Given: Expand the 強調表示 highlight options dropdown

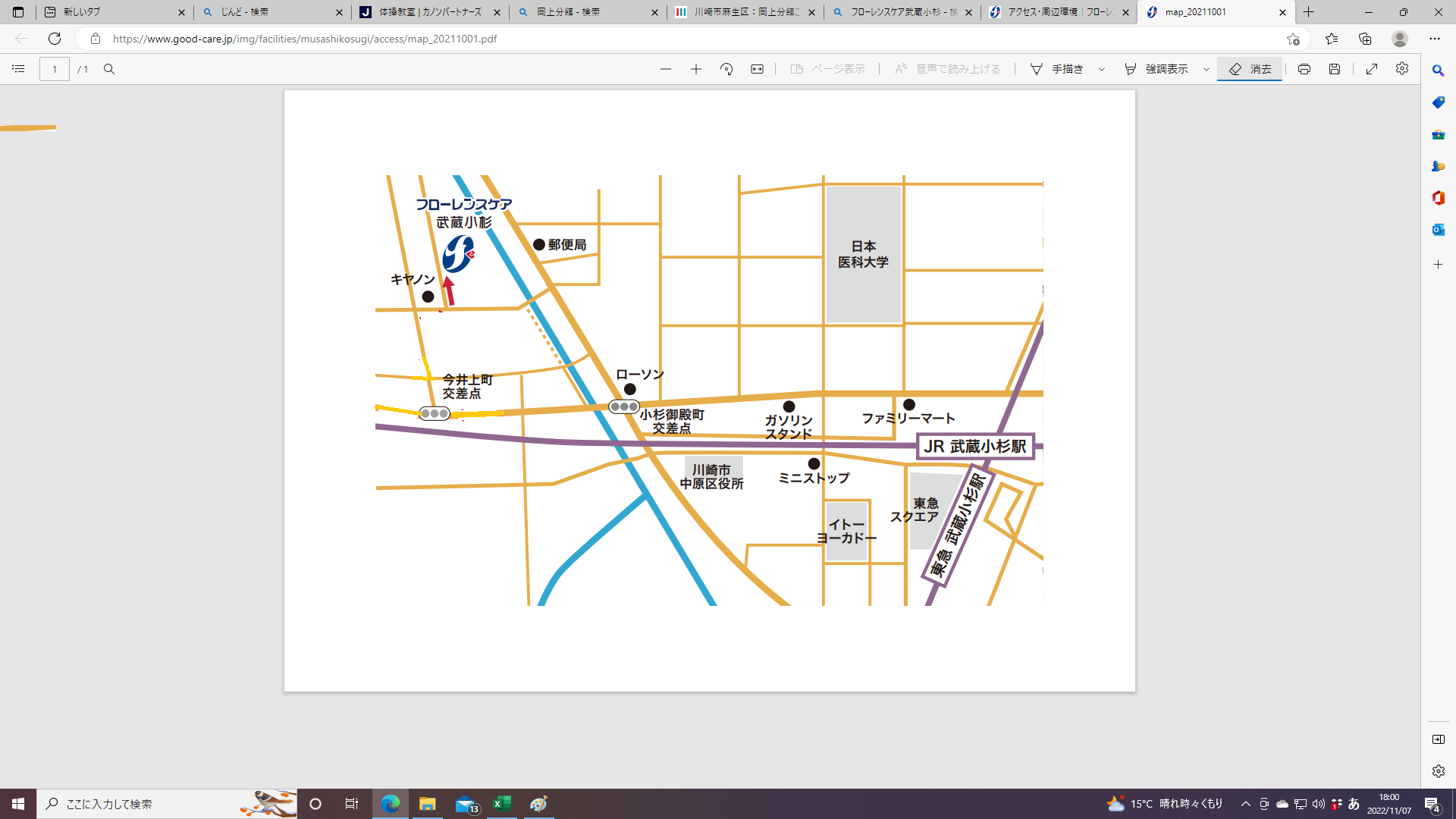Looking at the screenshot, I should [1207, 69].
